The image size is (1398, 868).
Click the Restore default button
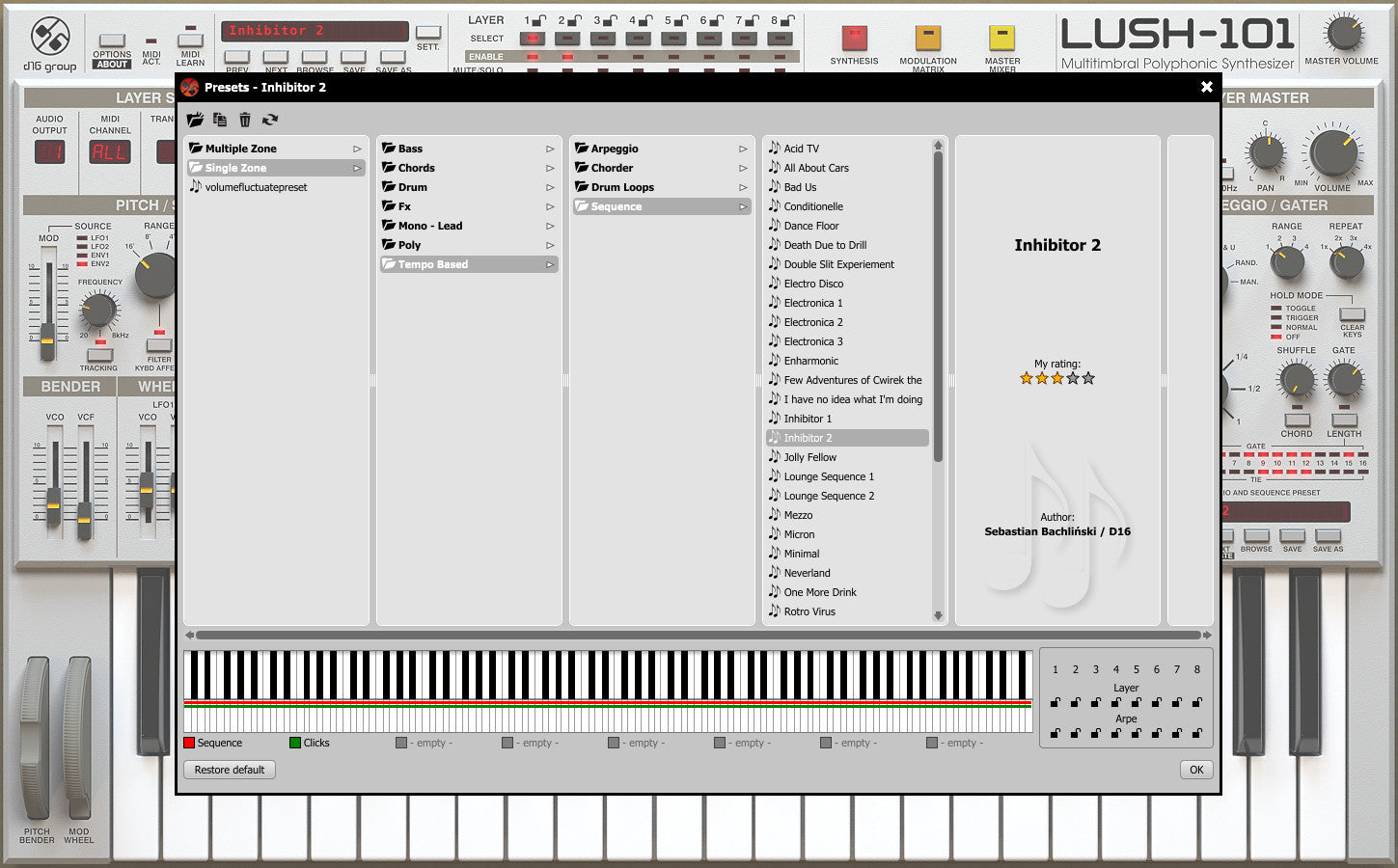[230, 770]
